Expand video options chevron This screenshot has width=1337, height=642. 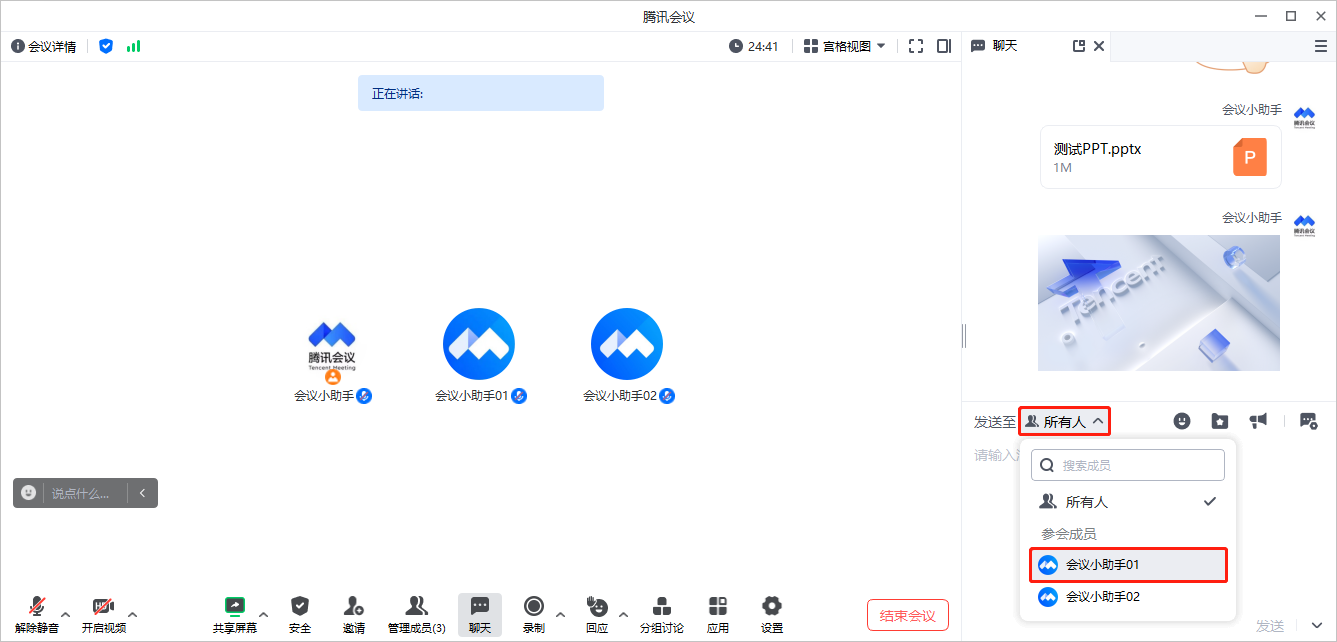pyautogui.click(x=133, y=614)
